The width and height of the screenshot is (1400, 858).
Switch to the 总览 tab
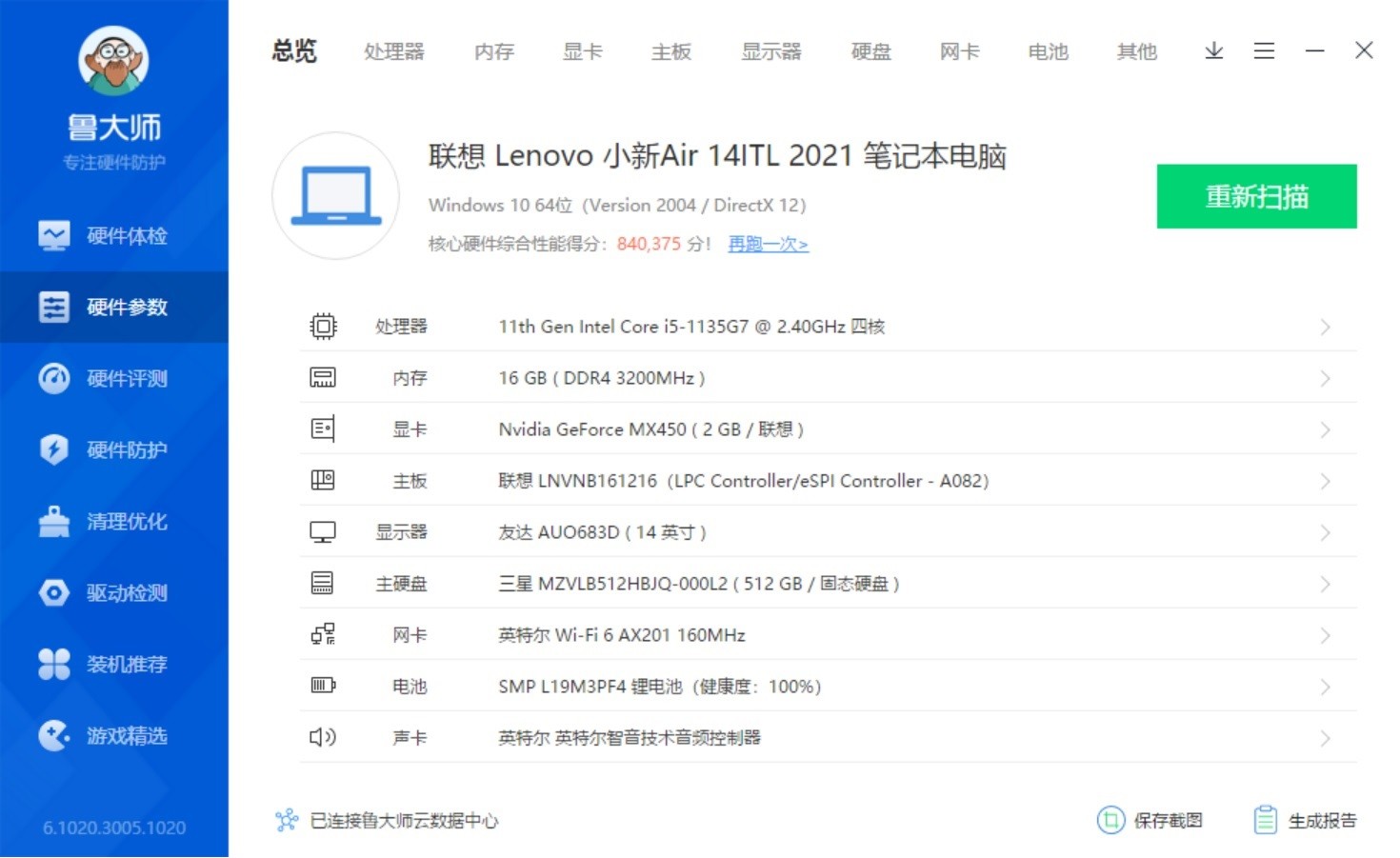[x=294, y=51]
